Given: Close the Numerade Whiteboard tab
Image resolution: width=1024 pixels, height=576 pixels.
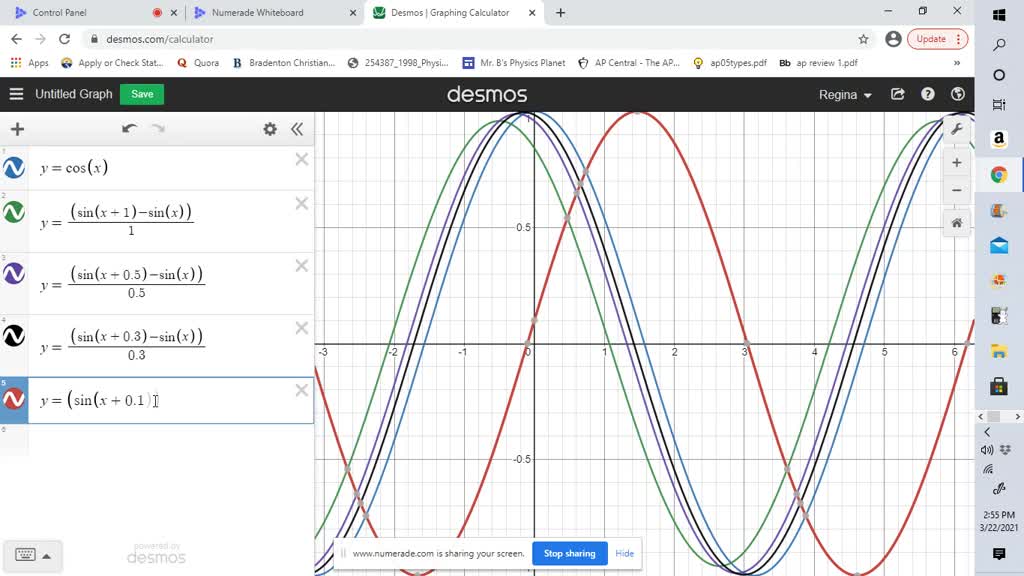Looking at the screenshot, I should click(353, 12).
